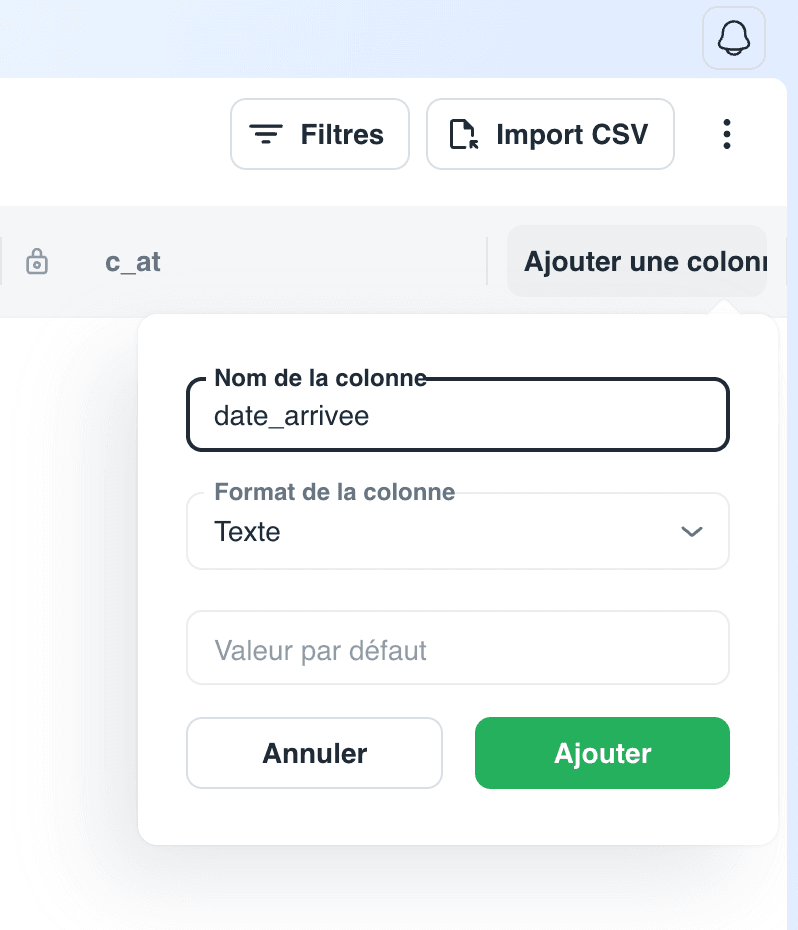Open the Filtres panel
The image size is (798, 930).
pyautogui.click(x=320, y=134)
